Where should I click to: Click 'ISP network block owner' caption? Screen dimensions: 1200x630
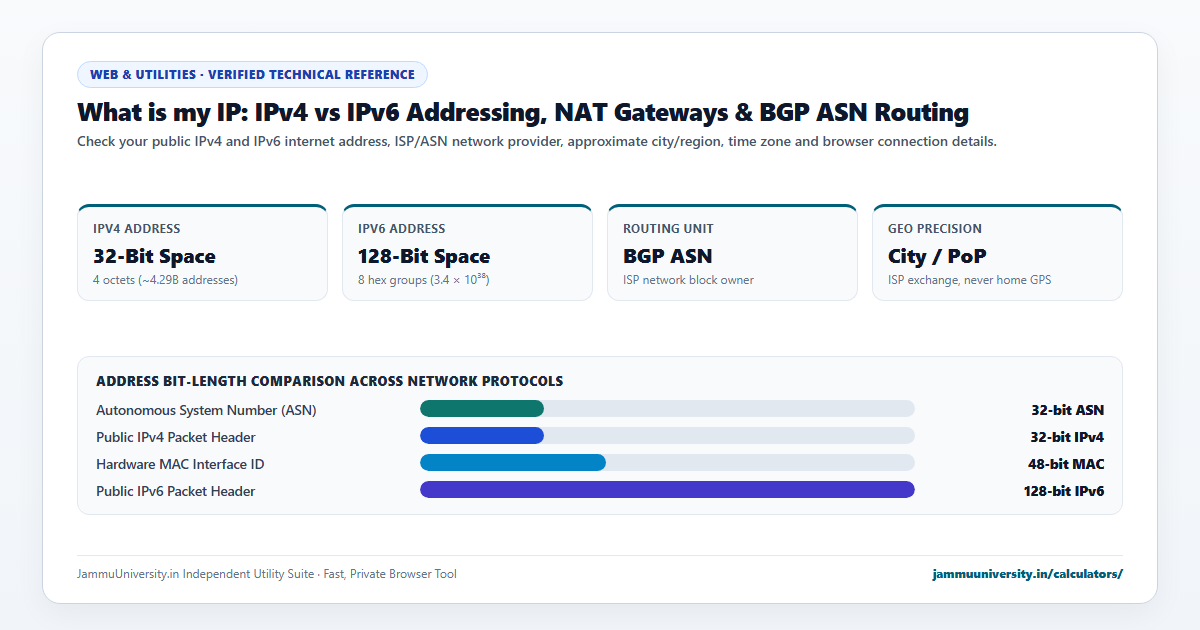[x=688, y=280]
